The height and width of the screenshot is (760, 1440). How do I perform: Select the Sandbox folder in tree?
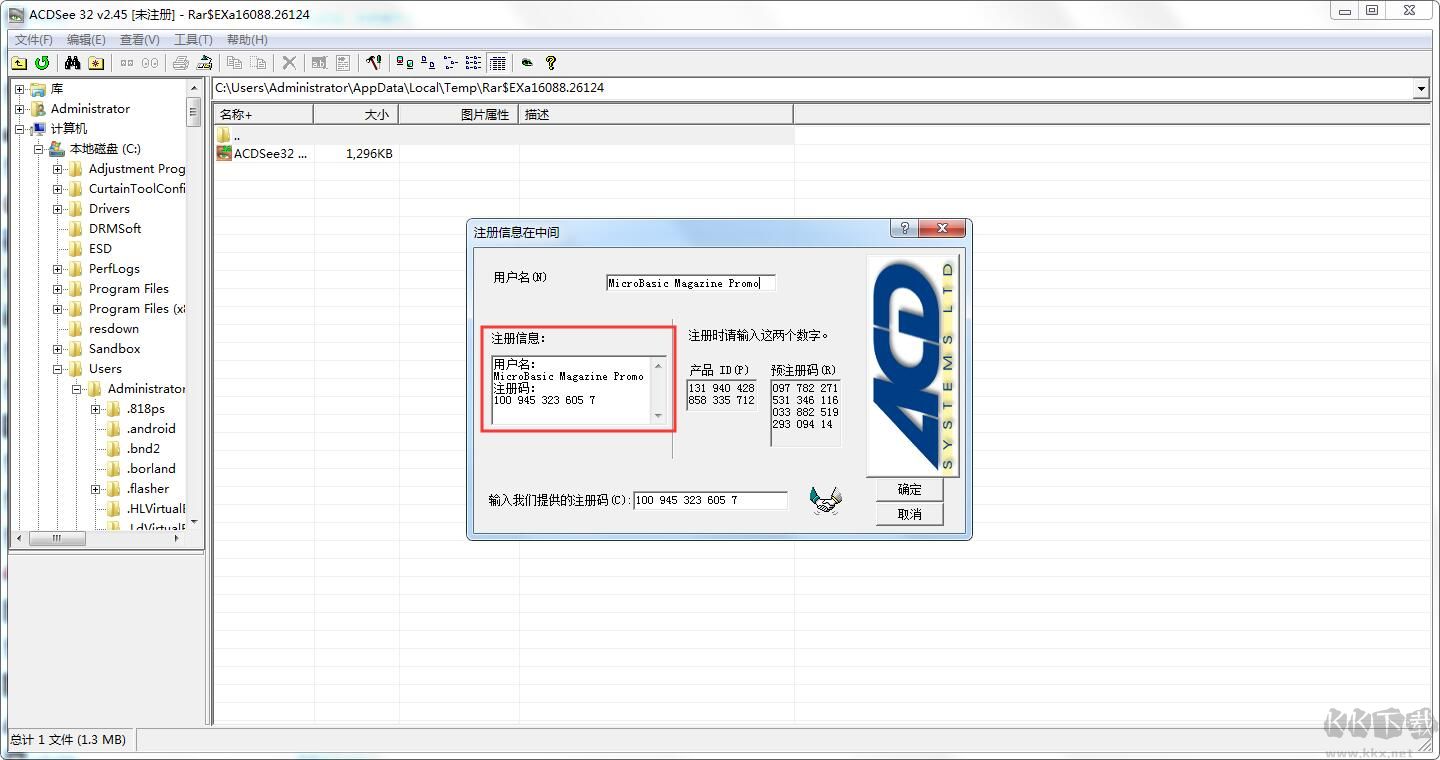(x=114, y=349)
